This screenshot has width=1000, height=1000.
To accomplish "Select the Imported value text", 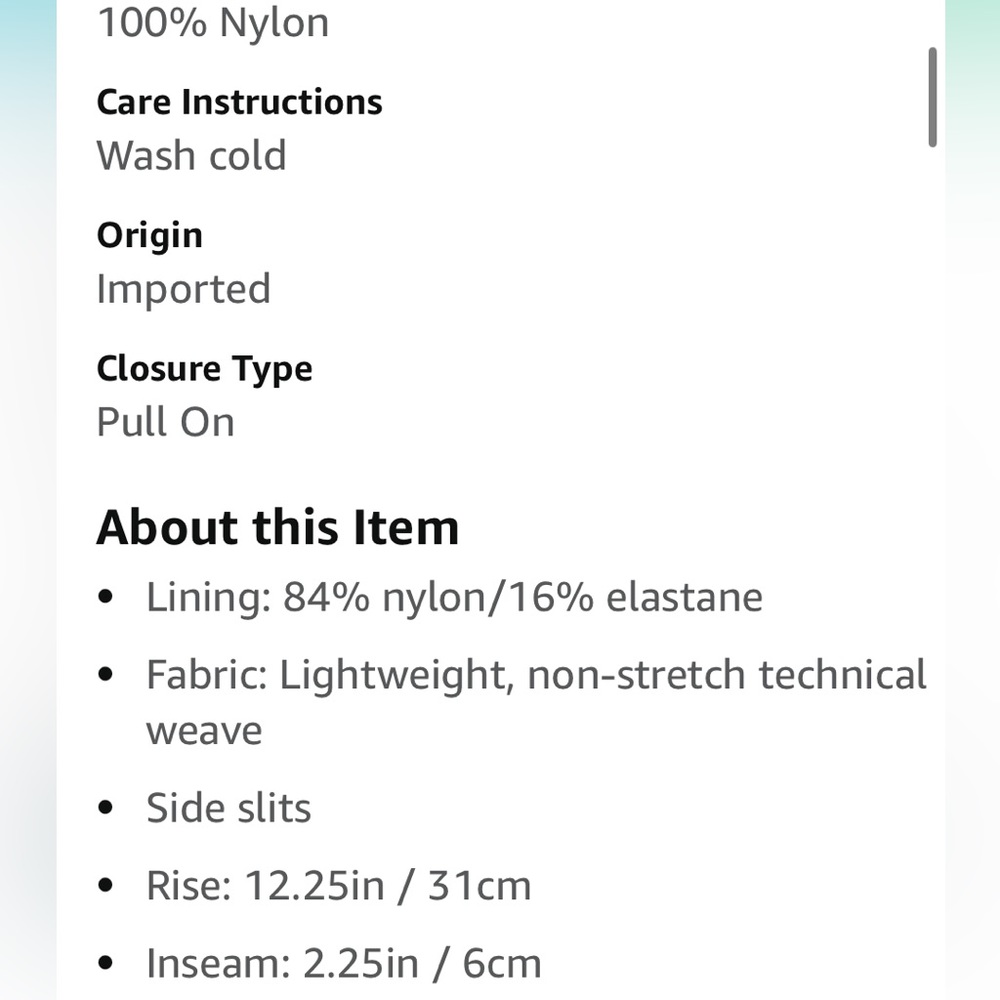I will click(x=184, y=290).
